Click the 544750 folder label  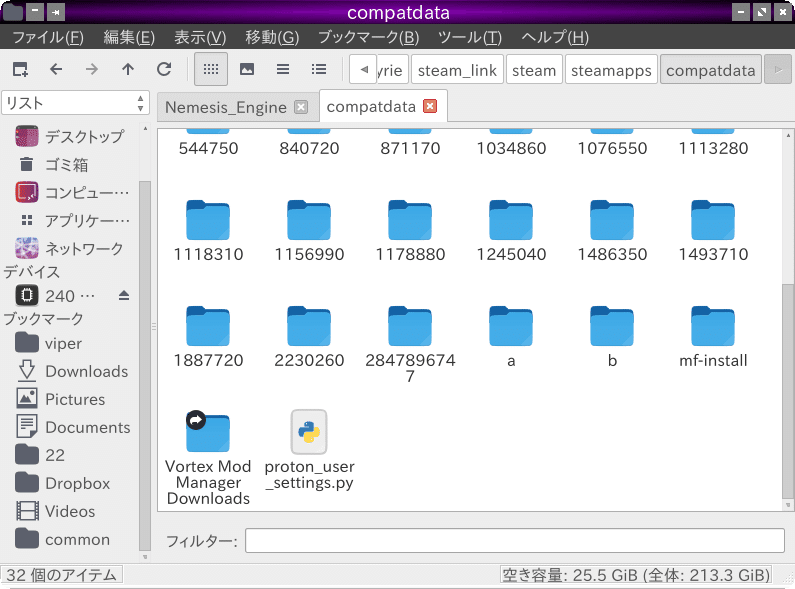[x=208, y=148]
